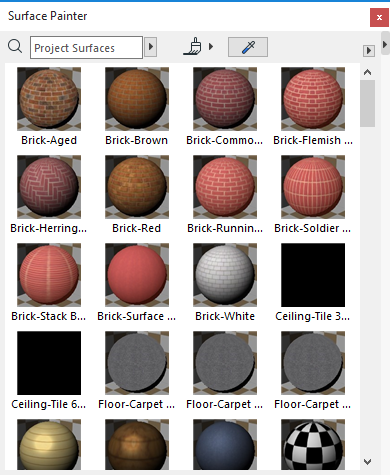Pick the Brick-Herring... surface thumbnail
This screenshot has width=390, height=475.
tap(49, 187)
